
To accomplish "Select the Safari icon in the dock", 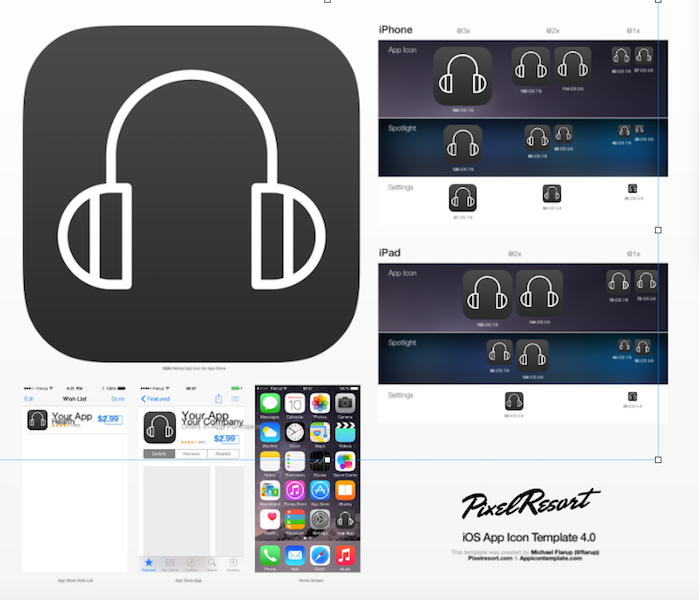I will [x=320, y=554].
